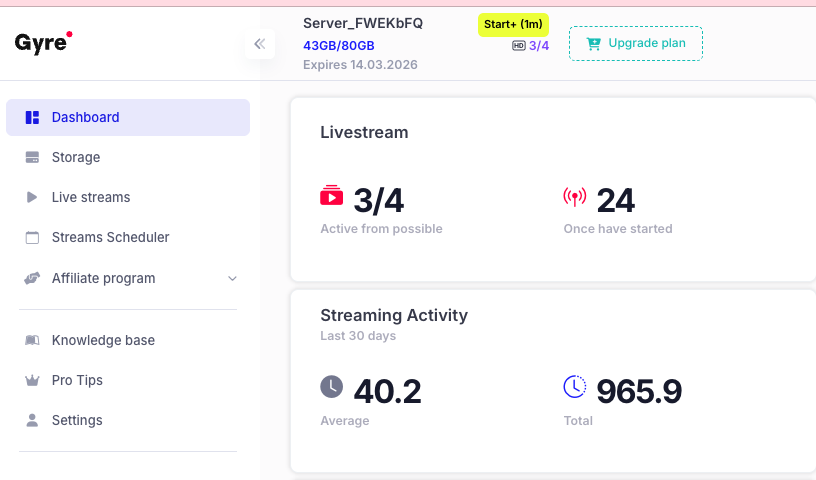Click the Gyre logo
This screenshot has width=816, height=480.
click(x=43, y=42)
